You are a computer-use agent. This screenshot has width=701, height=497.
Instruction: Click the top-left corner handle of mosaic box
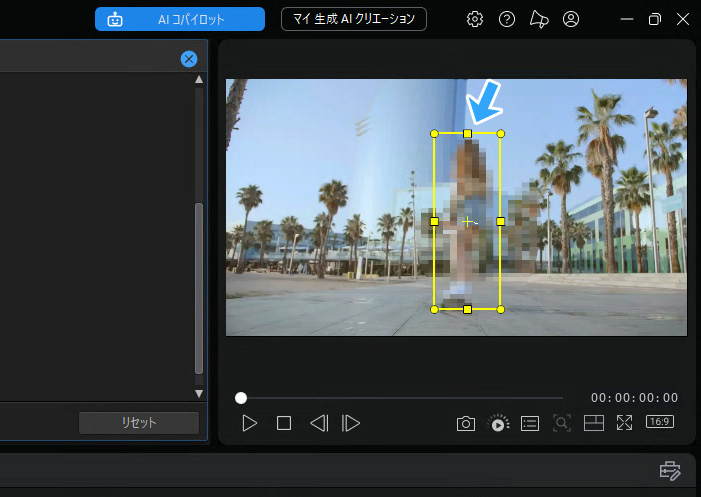(x=434, y=134)
